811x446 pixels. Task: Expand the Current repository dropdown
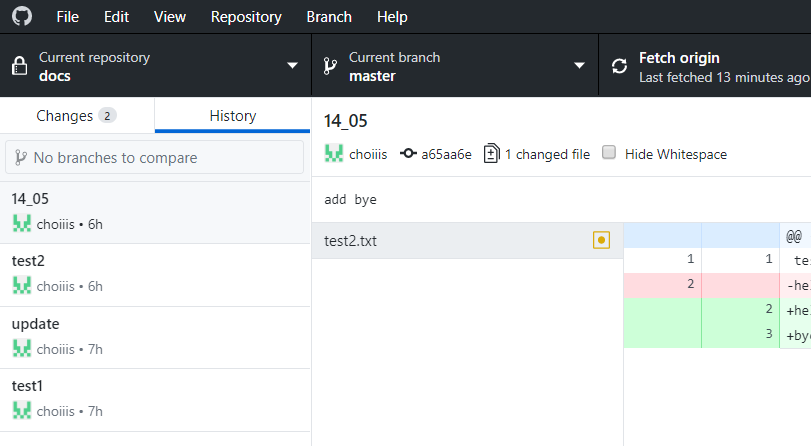click(292, 66)
